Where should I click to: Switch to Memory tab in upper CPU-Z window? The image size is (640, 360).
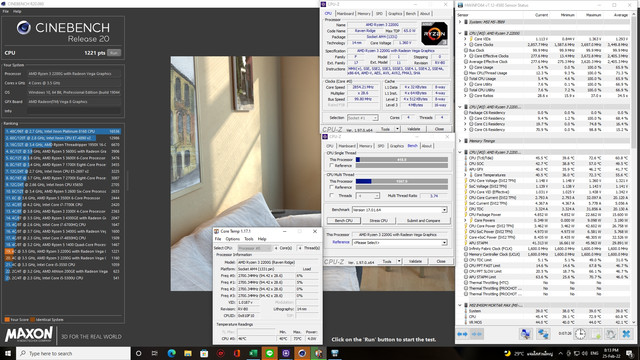(364, 13)
